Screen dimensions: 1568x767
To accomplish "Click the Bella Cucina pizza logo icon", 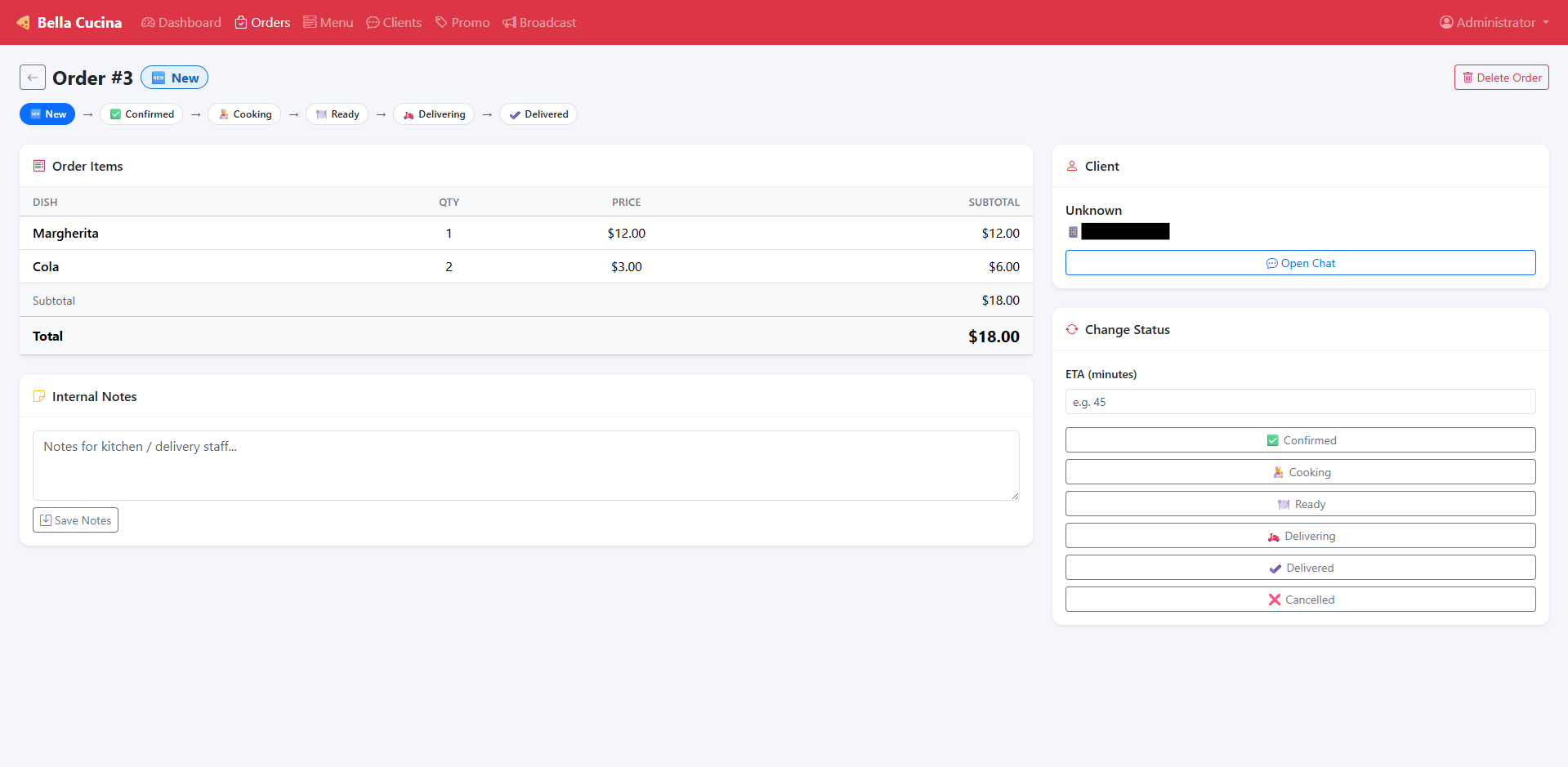I will click(x=23, y=22).
